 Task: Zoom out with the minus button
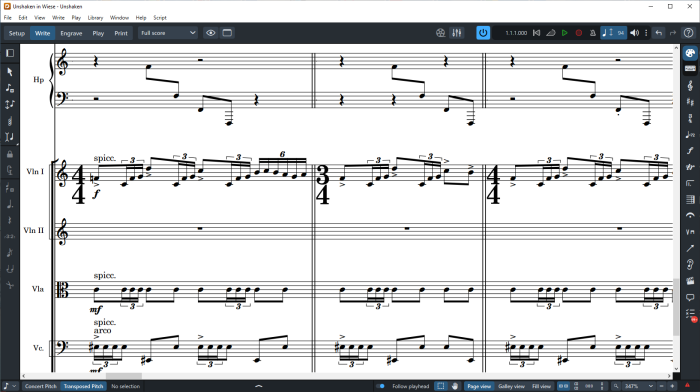[x=662, y=386]
